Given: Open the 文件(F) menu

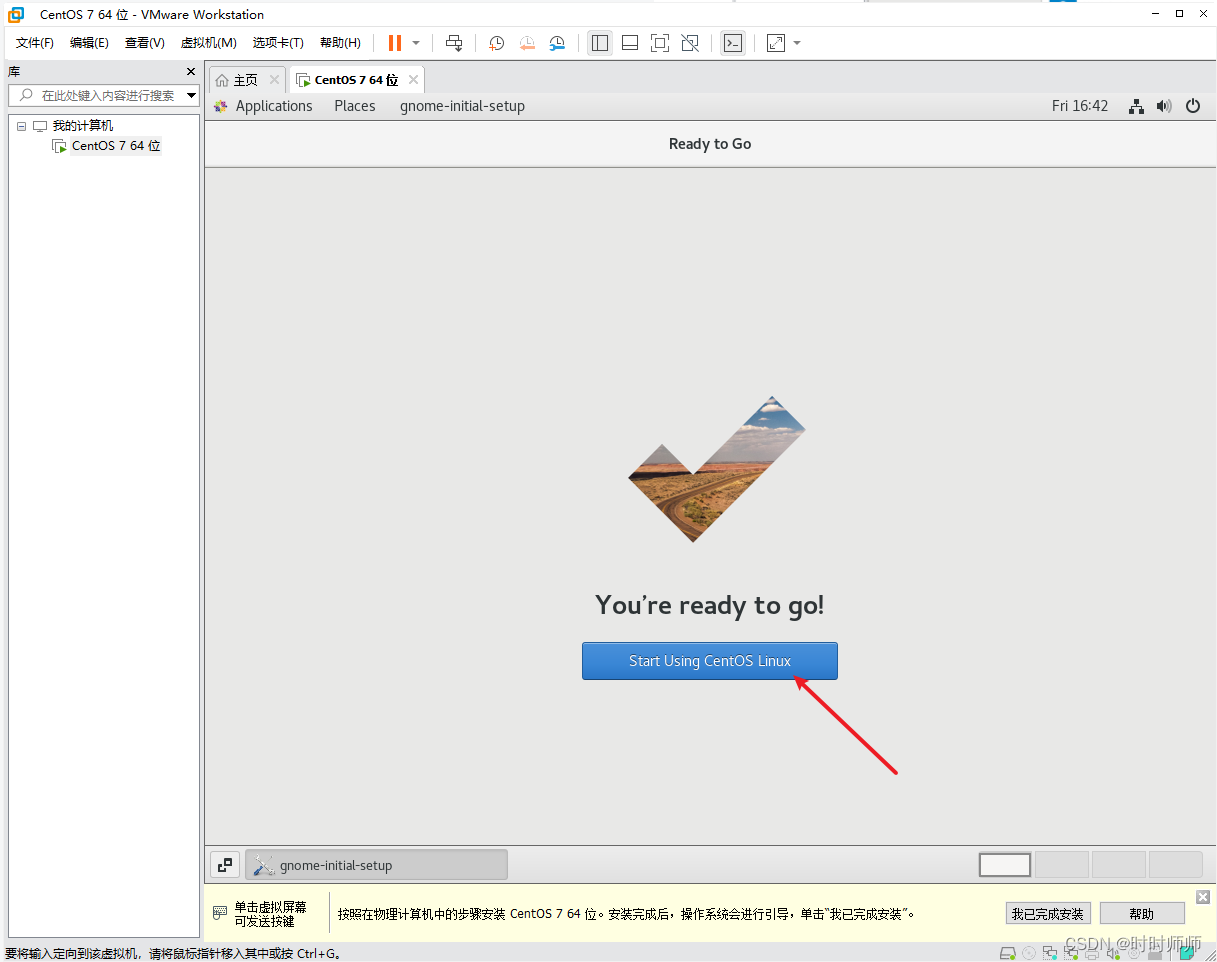Looking at the screenshot, I should [35, 43].
